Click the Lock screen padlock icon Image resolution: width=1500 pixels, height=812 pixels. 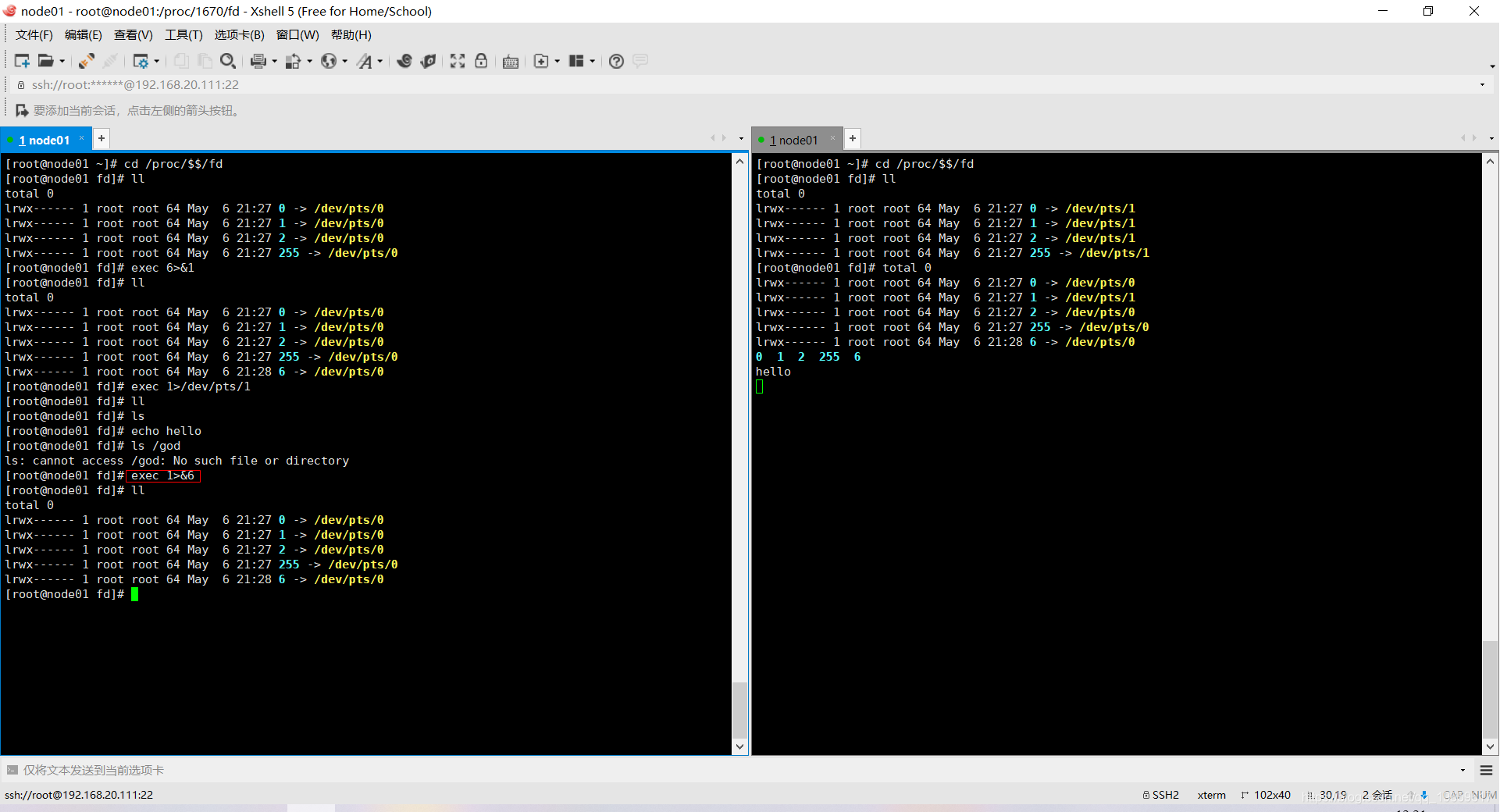pos(481,61)
